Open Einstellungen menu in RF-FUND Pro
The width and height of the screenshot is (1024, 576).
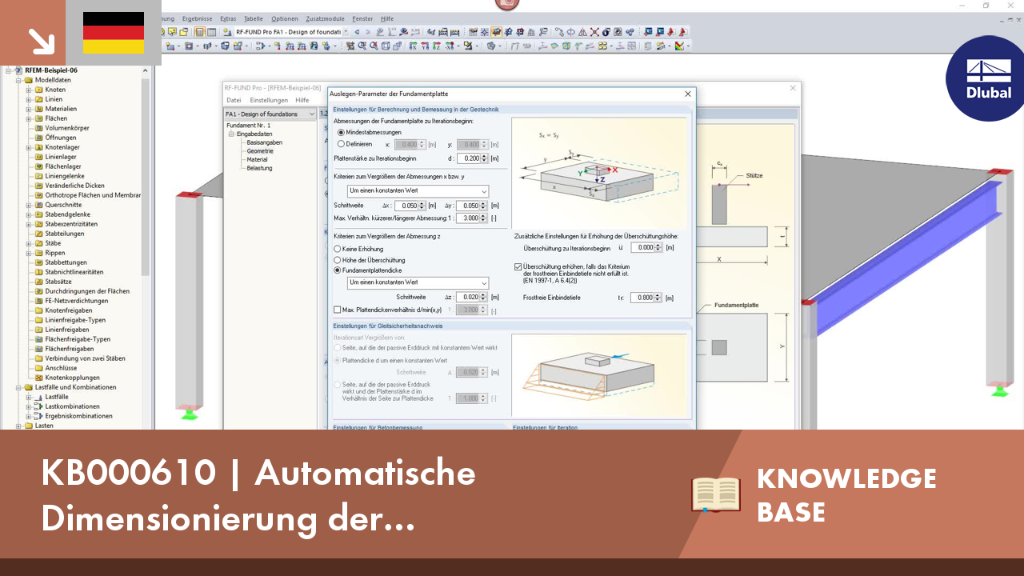click(x=268, y=101)
